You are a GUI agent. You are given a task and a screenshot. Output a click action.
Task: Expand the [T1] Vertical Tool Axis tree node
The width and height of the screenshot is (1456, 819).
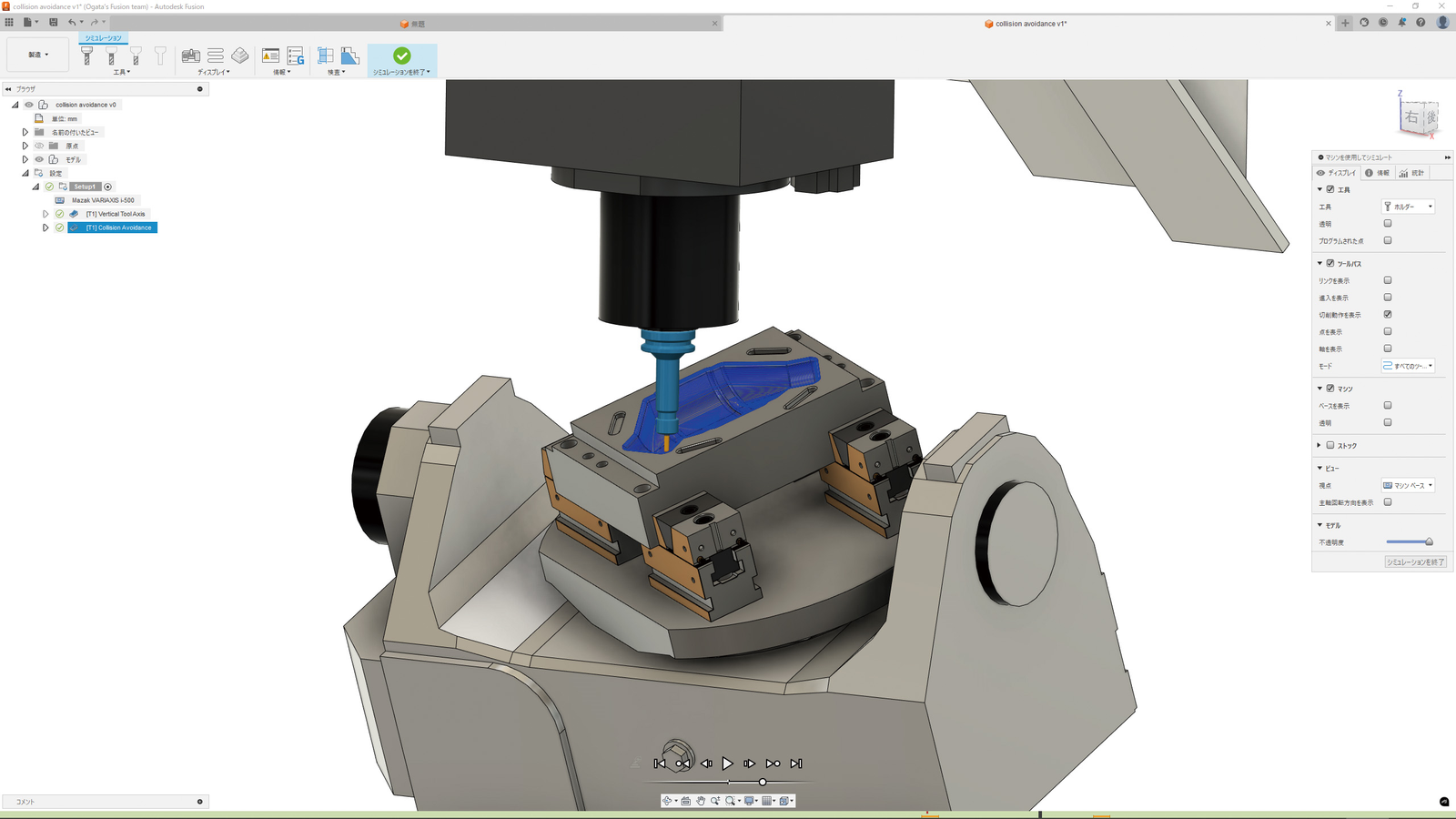[x=45, y=214]
